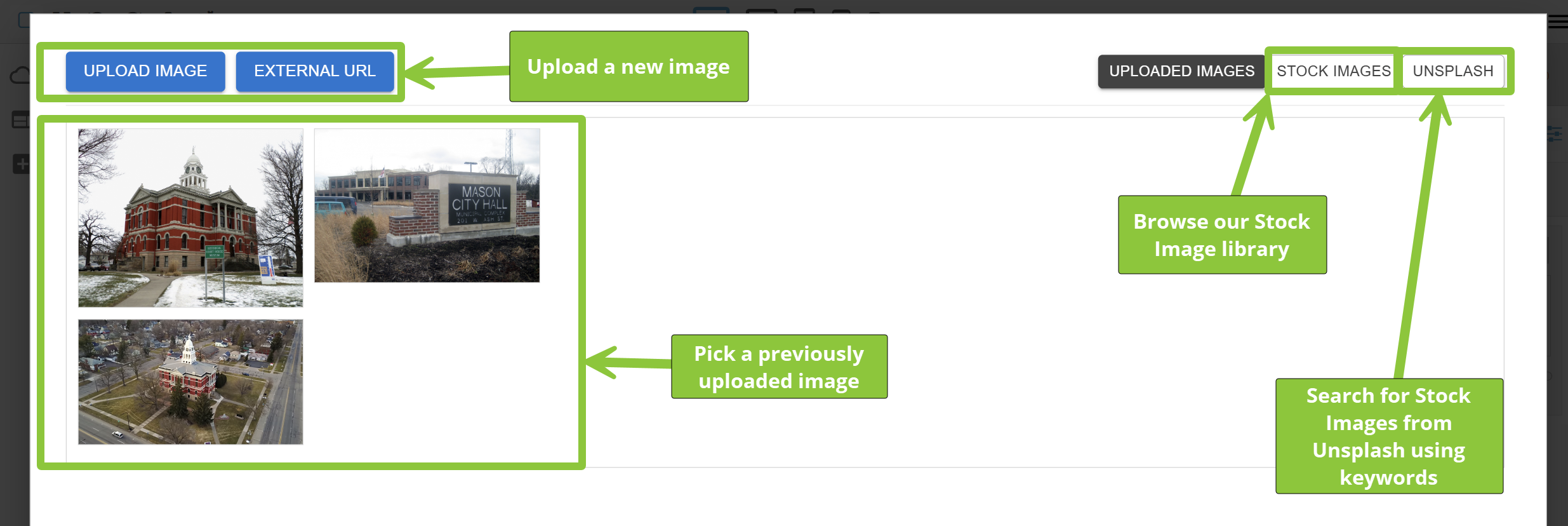Choose the Mason City Hall sign image
This screenshot has height=526, width=1568.
(427, 205)
